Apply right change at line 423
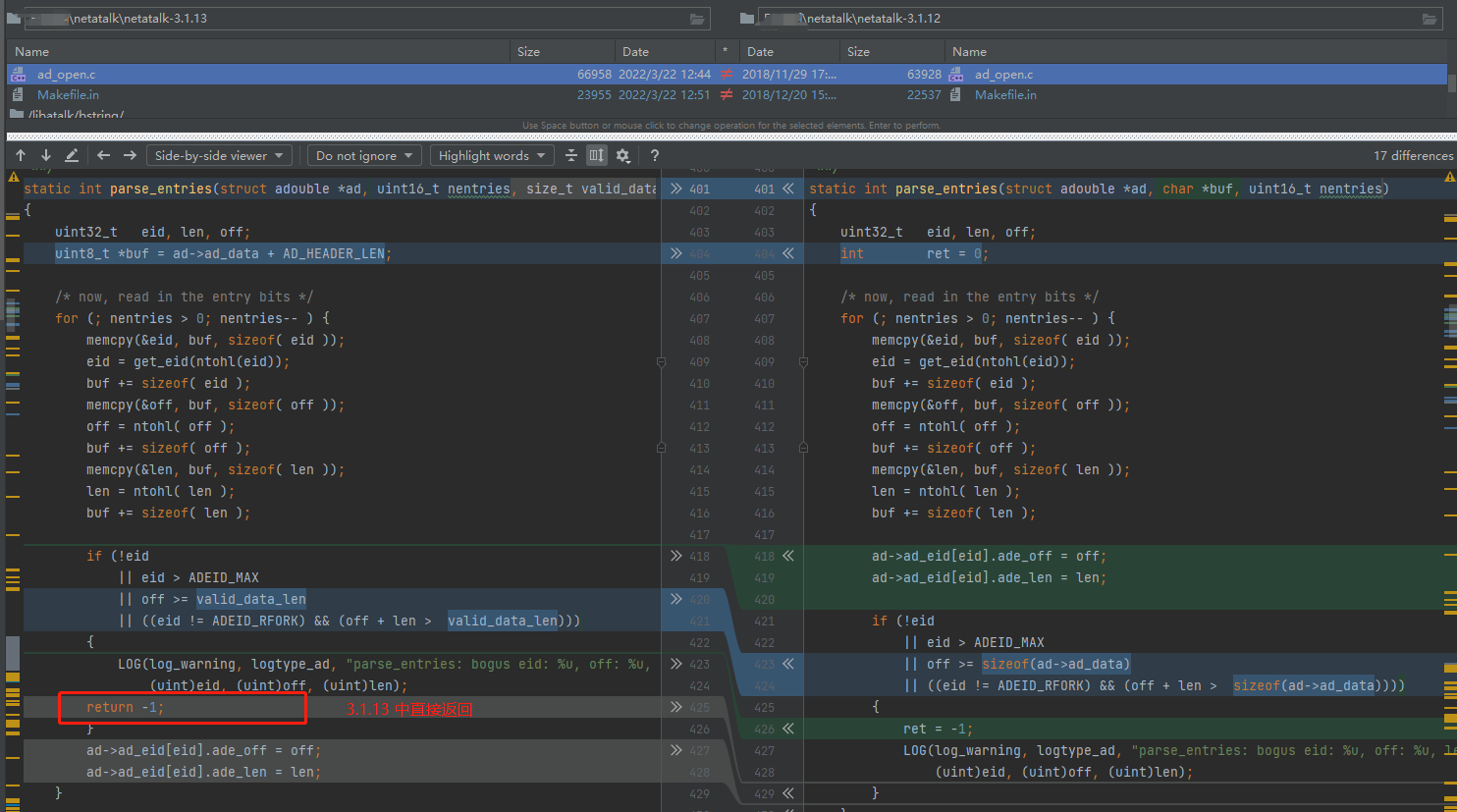The height and width of the screenshot is (812, 1457). pyautogui.click(x=787, y=664)
